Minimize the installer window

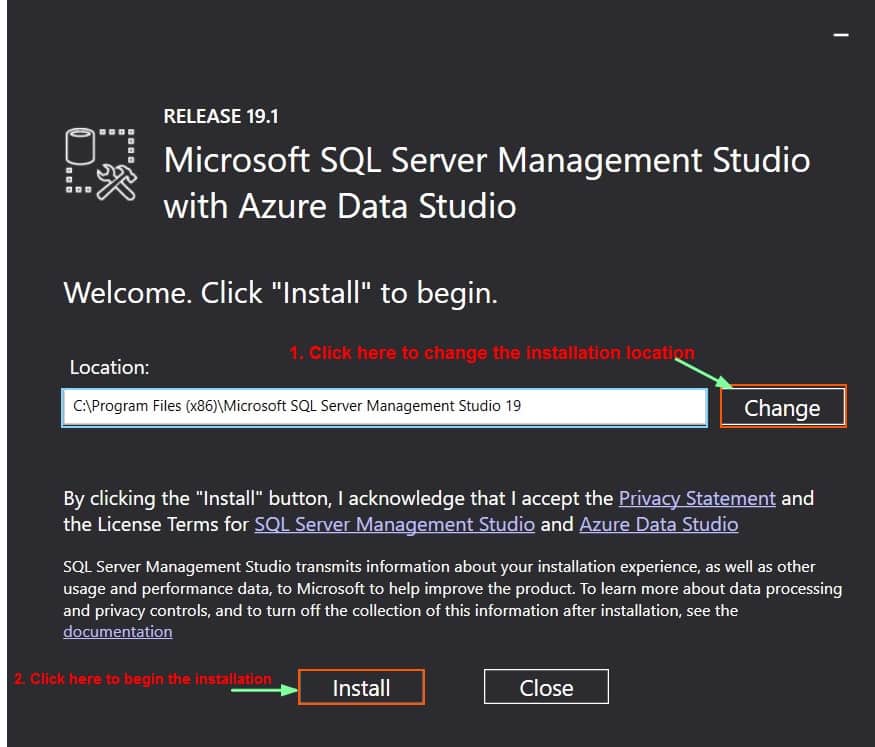click(x=841, y=35)
